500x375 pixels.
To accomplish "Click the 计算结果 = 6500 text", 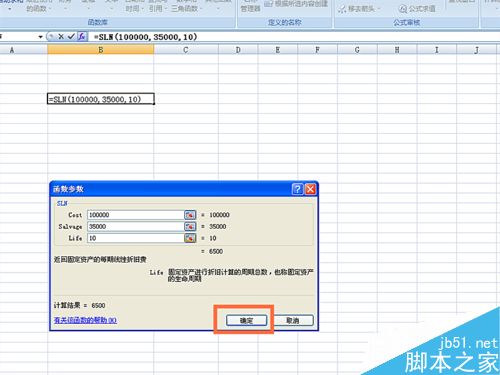I will tap(80, 305).
